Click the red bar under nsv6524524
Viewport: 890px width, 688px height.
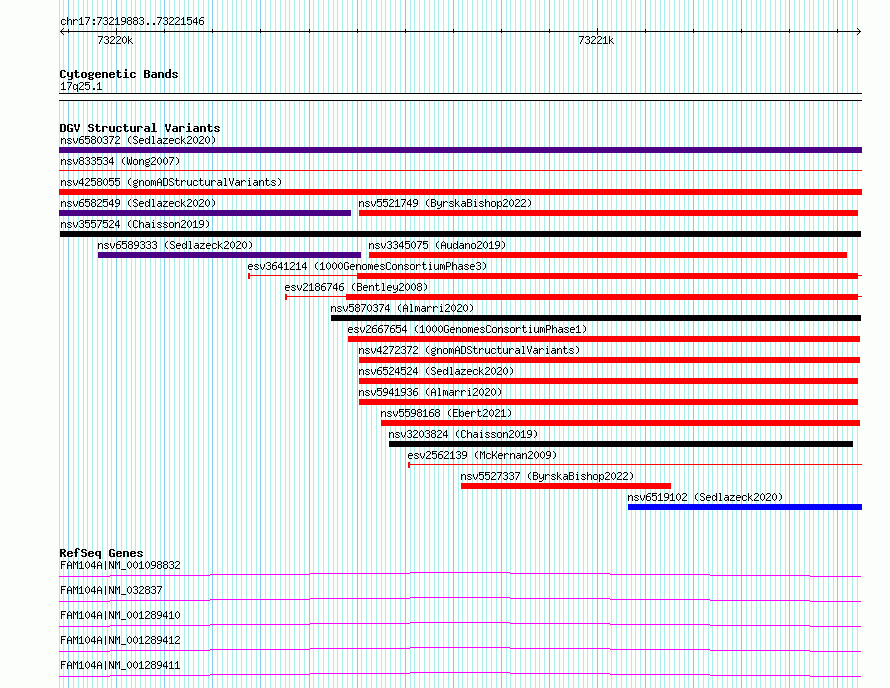pos(608,381)
